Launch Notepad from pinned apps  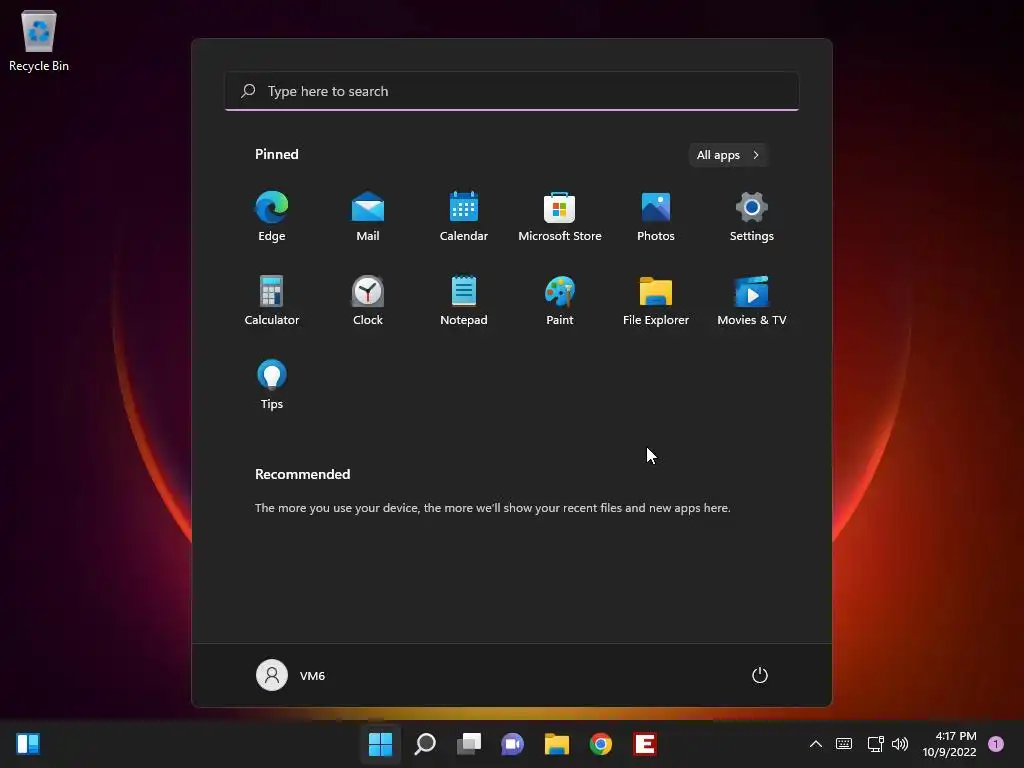pyautogui.click(x=464, y=300)
